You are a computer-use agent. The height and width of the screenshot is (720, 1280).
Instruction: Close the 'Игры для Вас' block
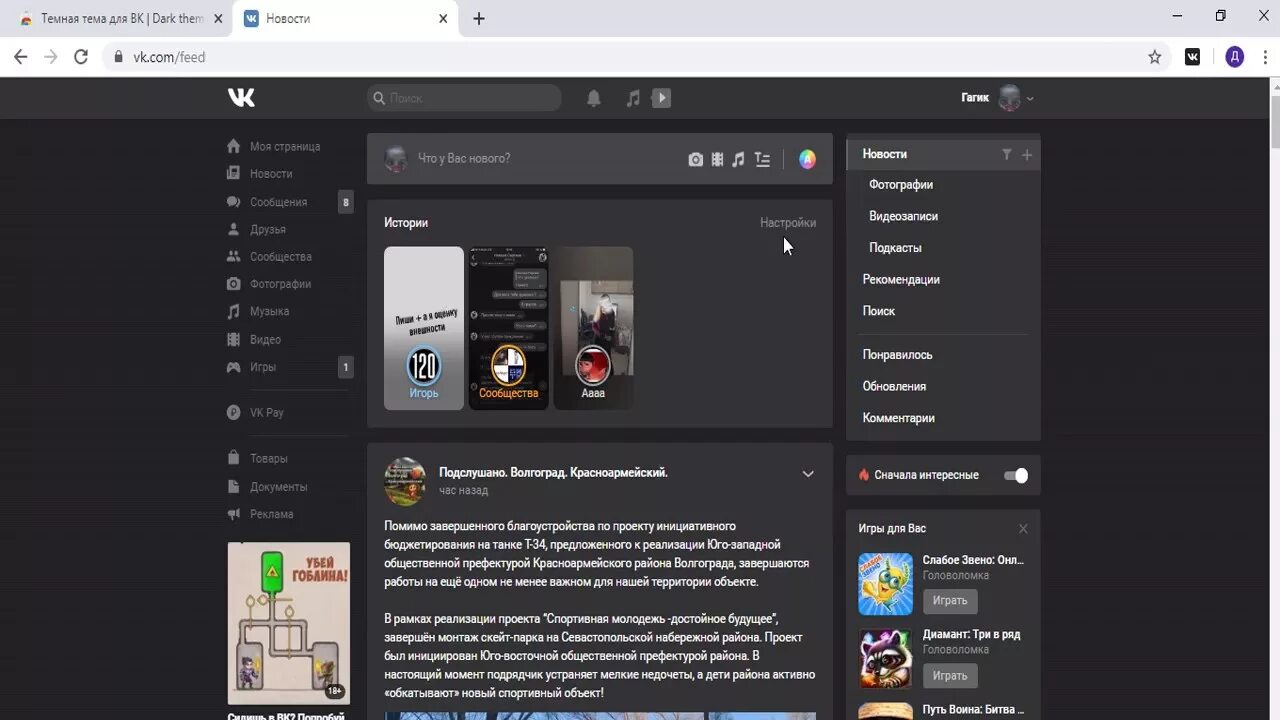(x=1023, y=528)
